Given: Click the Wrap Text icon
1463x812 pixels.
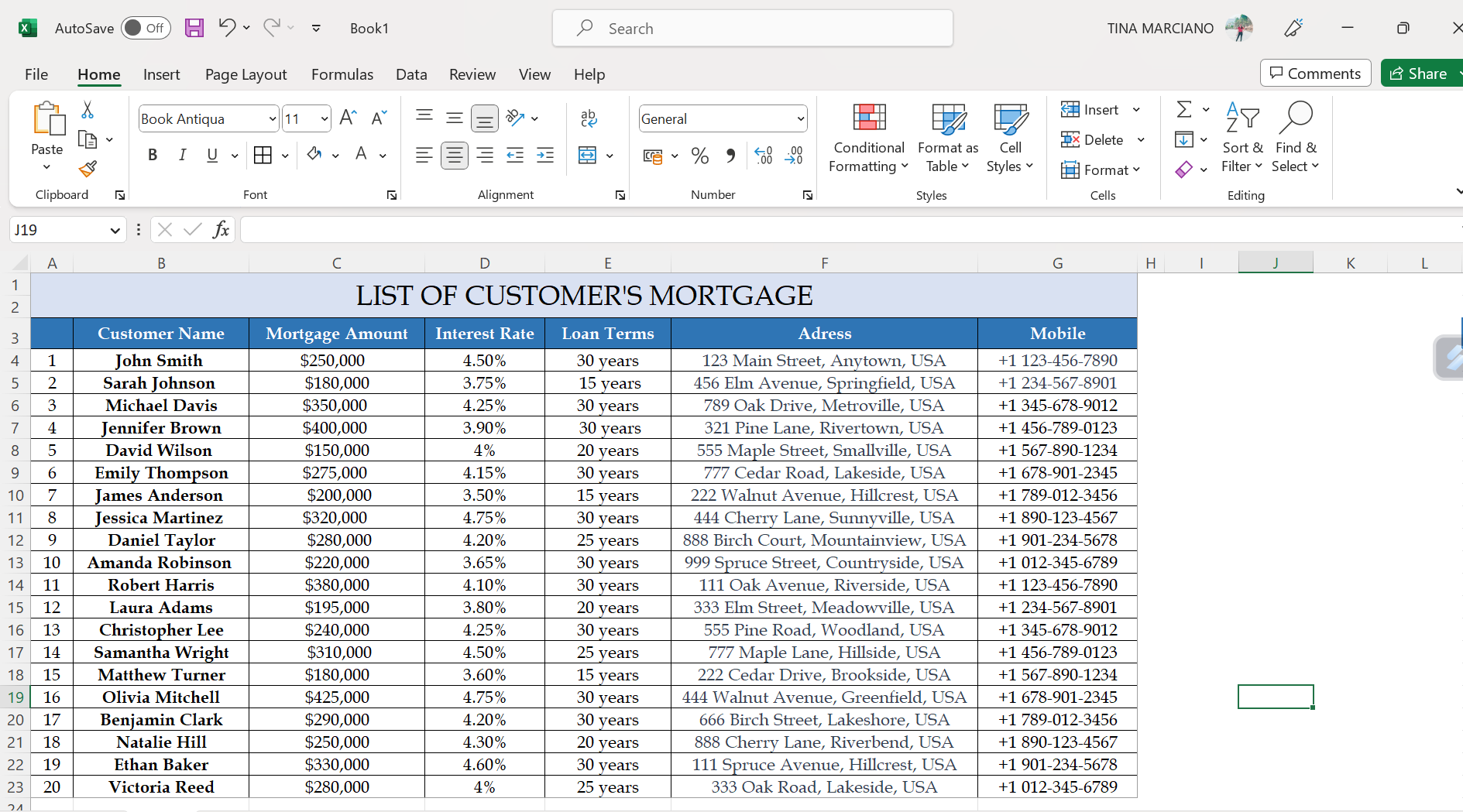Looking at the screenshot, I should pos(588,118).
